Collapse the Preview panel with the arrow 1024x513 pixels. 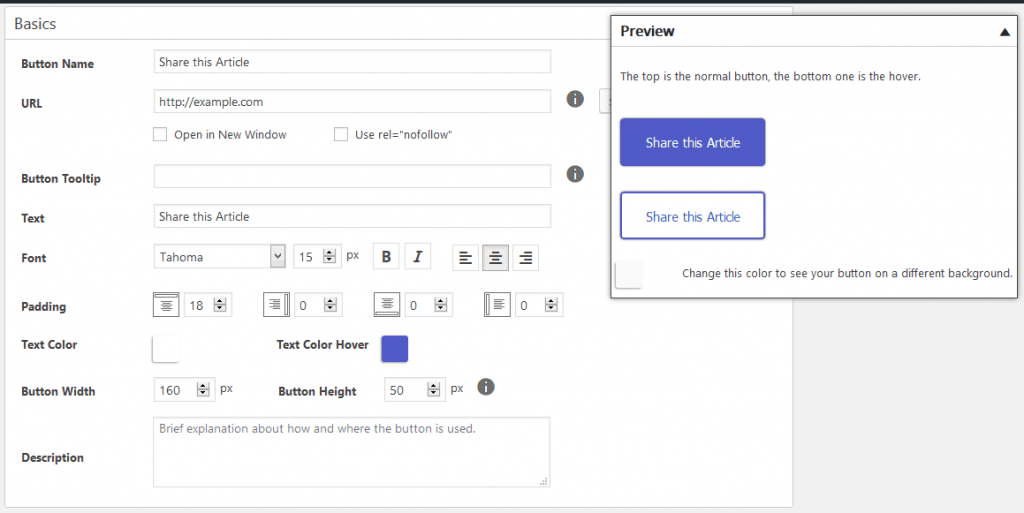(x=1004, y=32)
